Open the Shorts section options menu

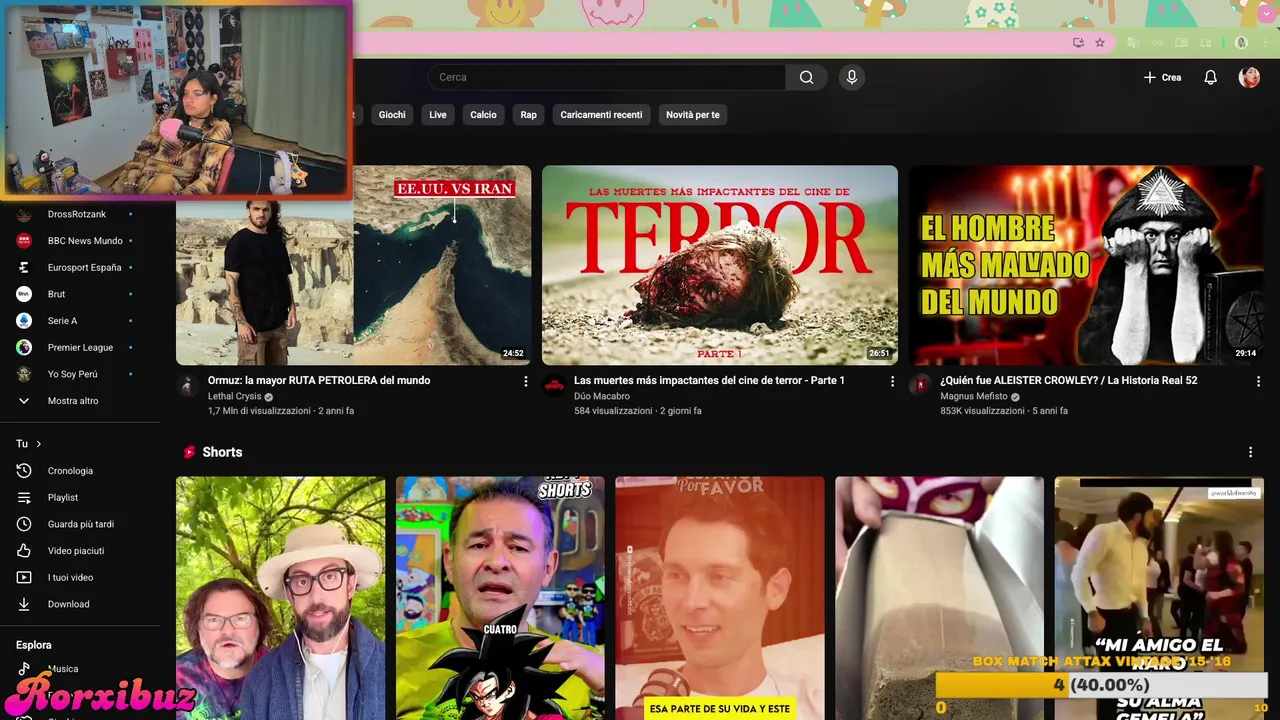click(1250, 452)
